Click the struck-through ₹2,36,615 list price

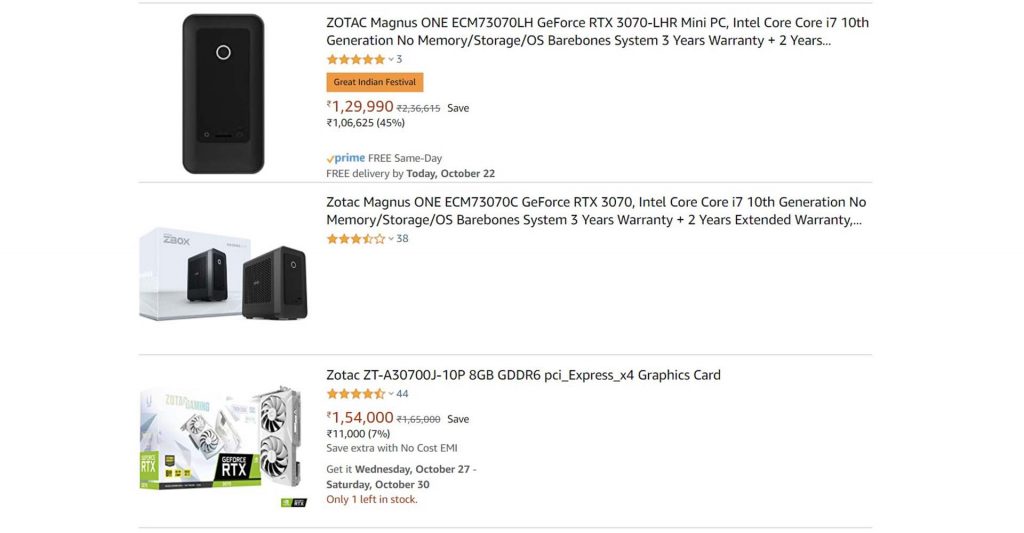click(x=418, y=108)
